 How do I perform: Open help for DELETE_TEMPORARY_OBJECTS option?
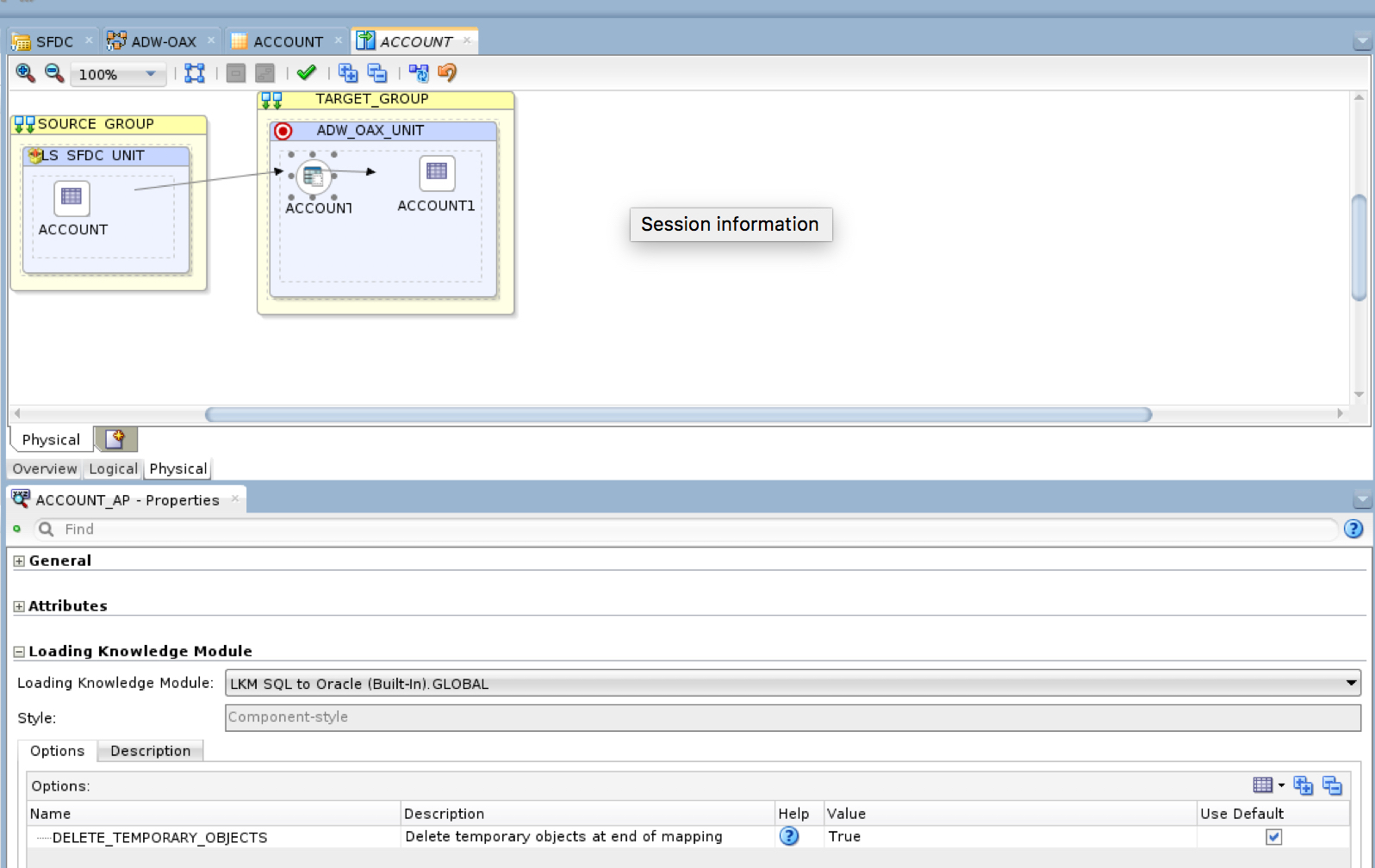point(788,836)
